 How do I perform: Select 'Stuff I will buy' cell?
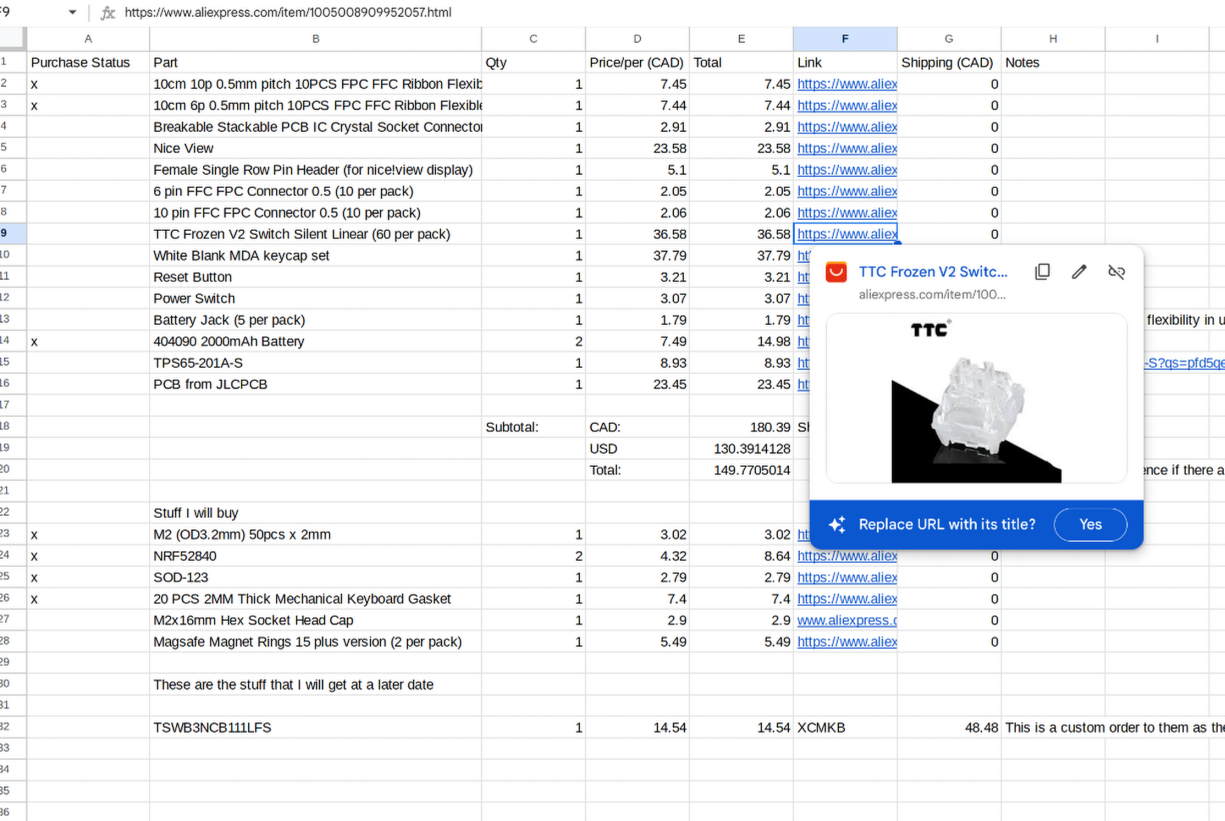[x=316, y=513]
